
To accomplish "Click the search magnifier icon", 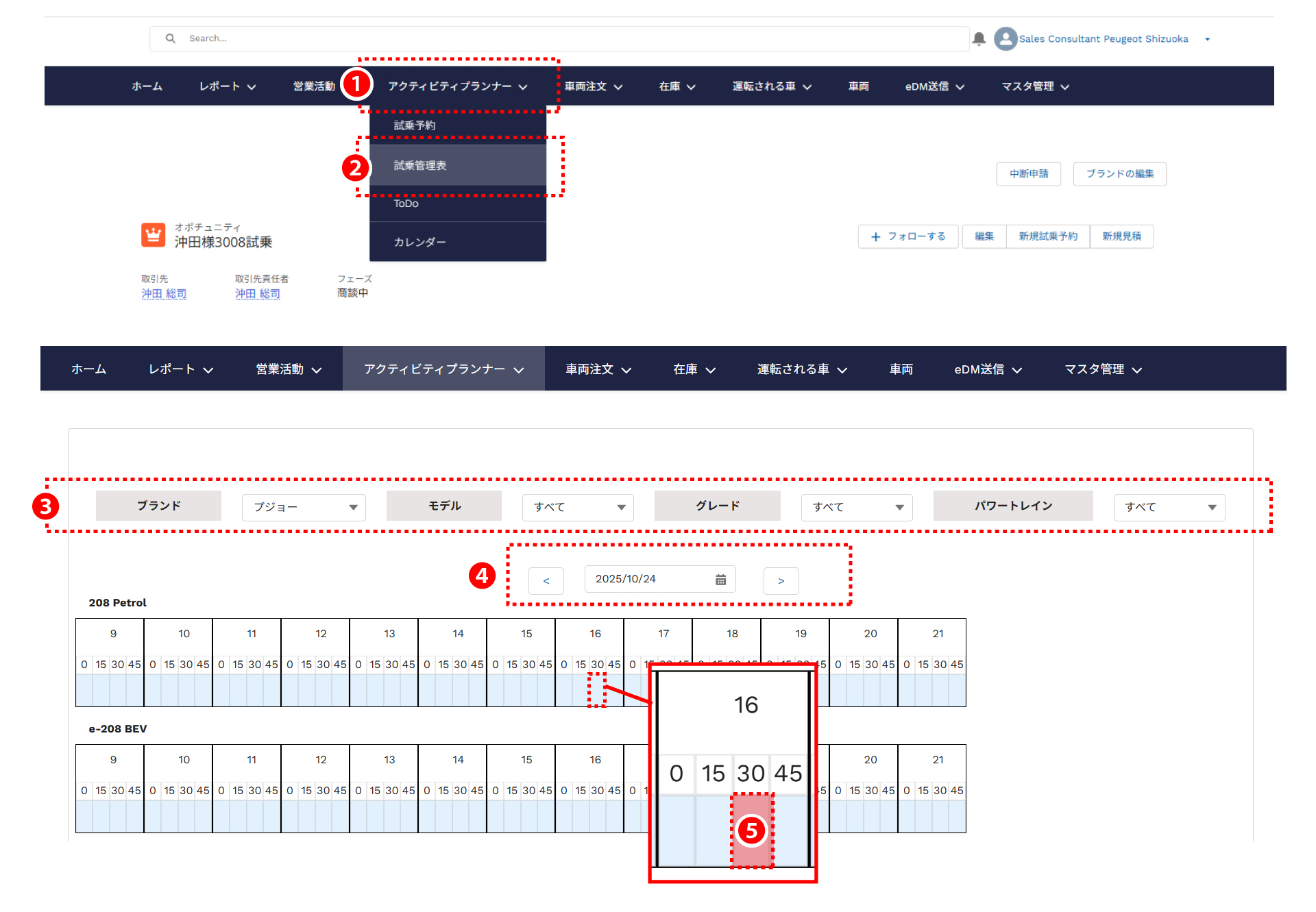I will [170, 38].
